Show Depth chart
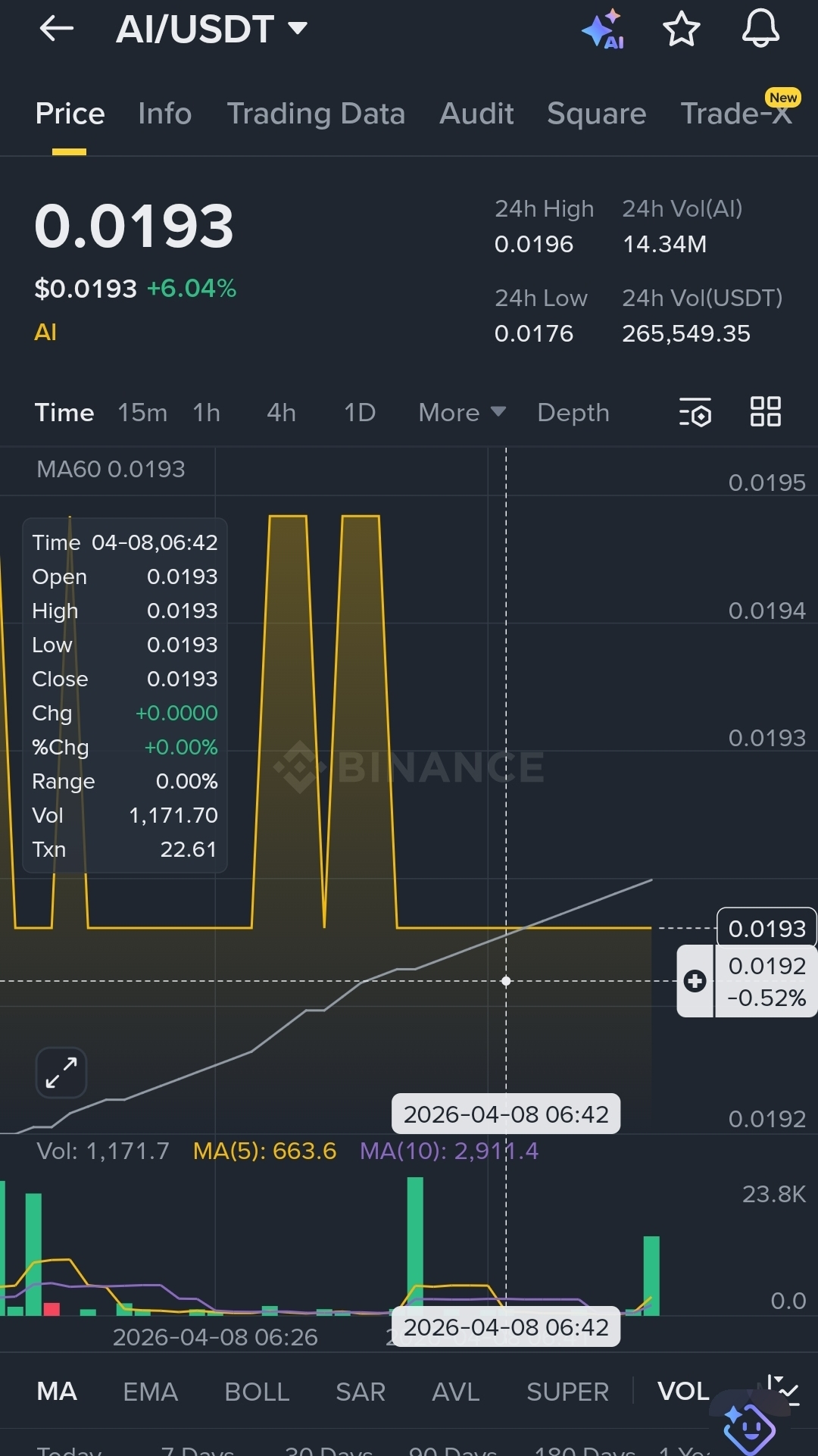The image size is (818, 1456). click(573, 412)
